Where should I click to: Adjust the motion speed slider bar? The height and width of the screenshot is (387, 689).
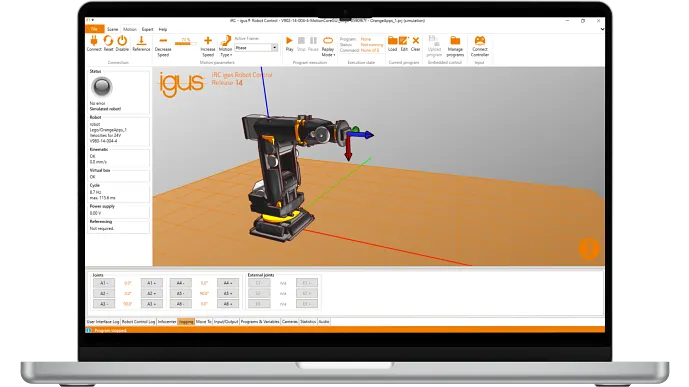[185, 43]
